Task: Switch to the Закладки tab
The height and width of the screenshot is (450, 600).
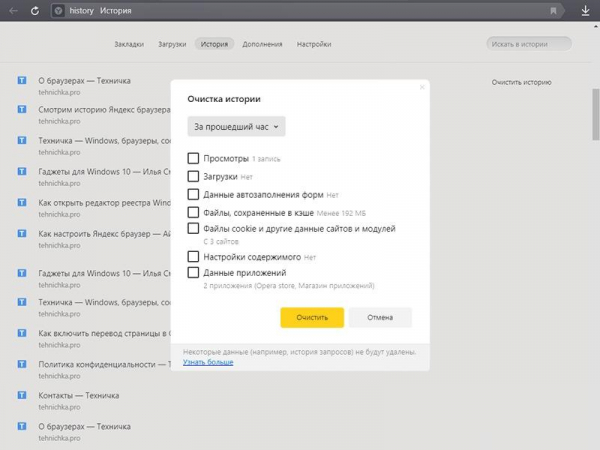Action: click(128, 44)
